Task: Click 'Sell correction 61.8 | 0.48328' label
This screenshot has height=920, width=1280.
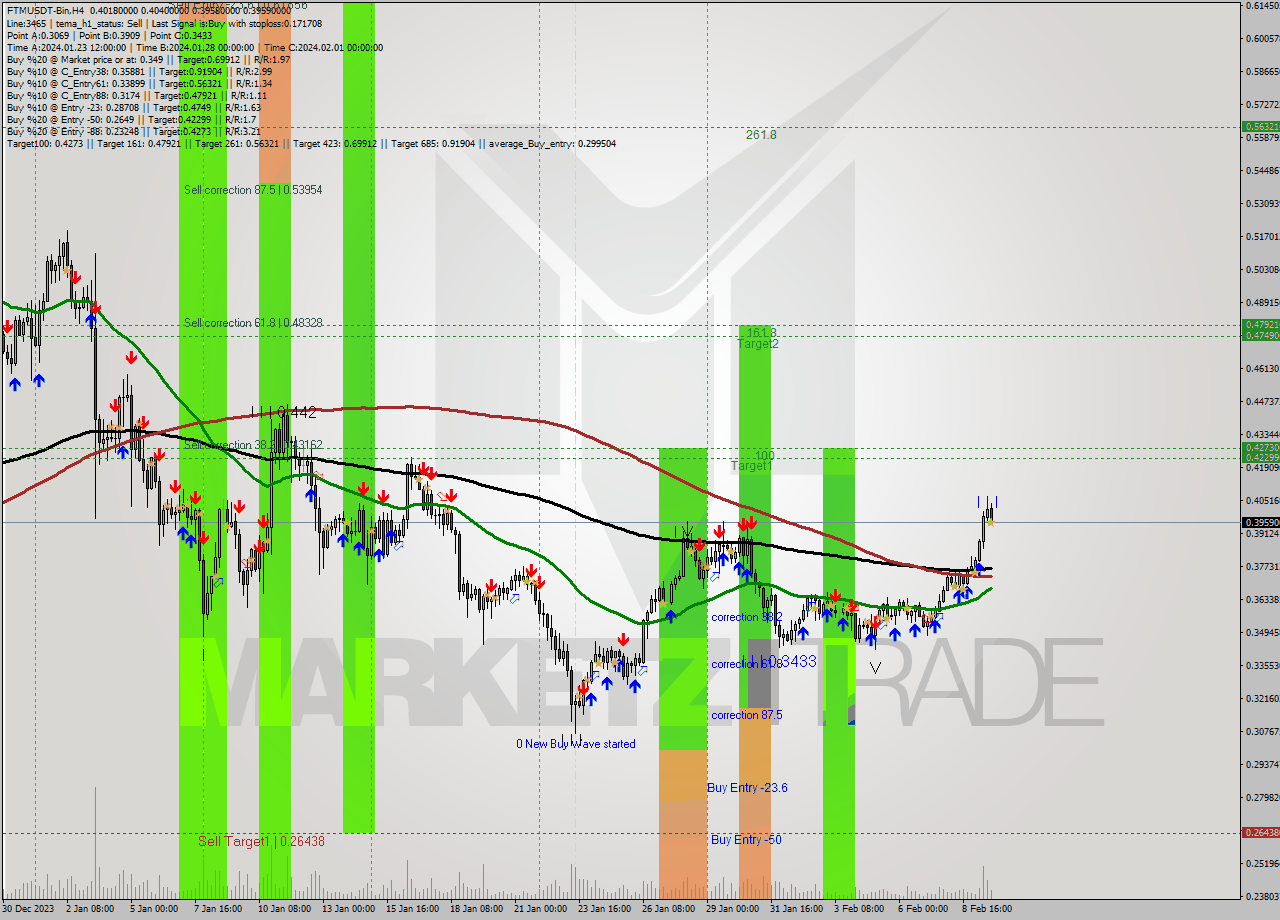Action: tap(253, 323)
